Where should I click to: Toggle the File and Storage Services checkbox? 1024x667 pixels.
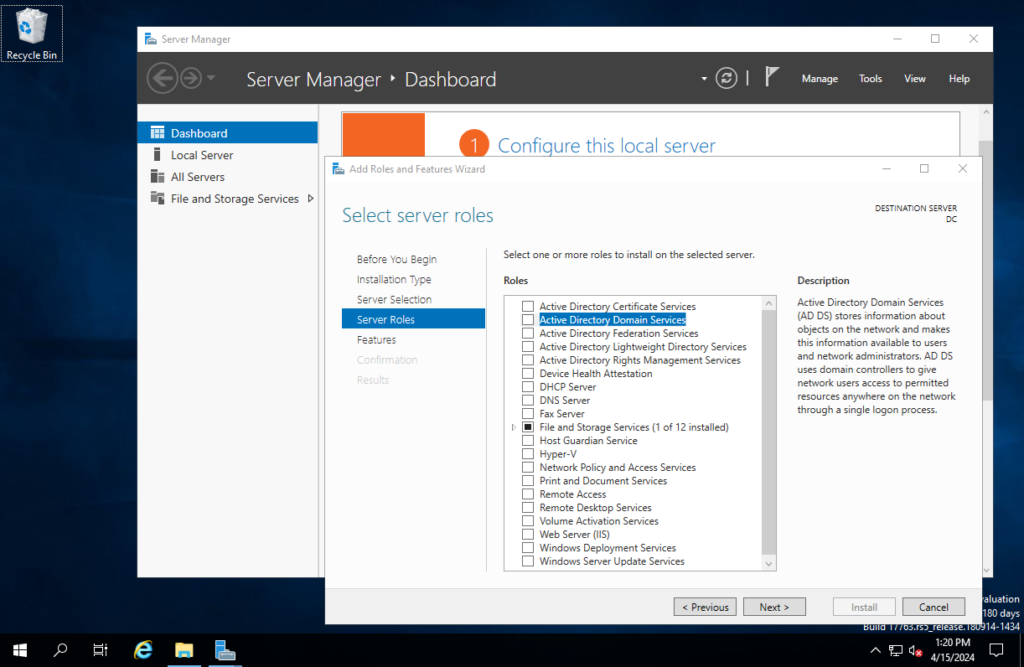pyautogui.click(x=528, y=427)
